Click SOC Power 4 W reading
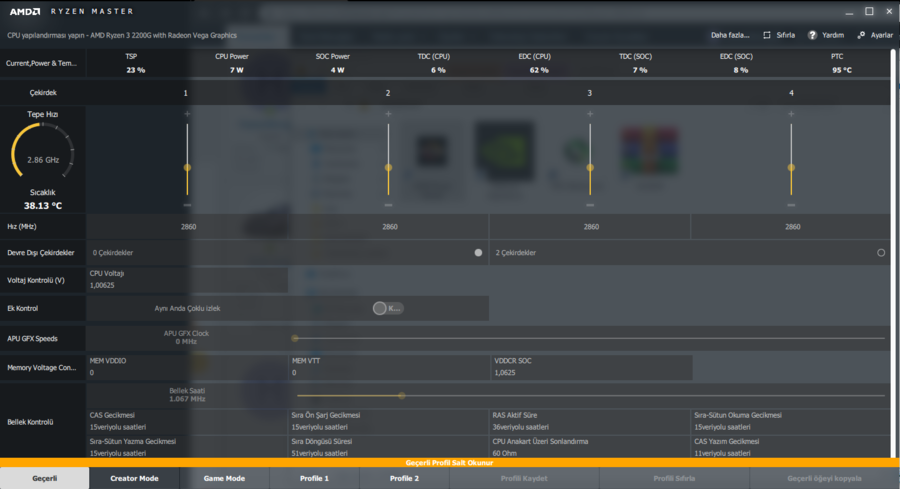The image size is (900, 489). pyautogui.click(x=333, y=63)
